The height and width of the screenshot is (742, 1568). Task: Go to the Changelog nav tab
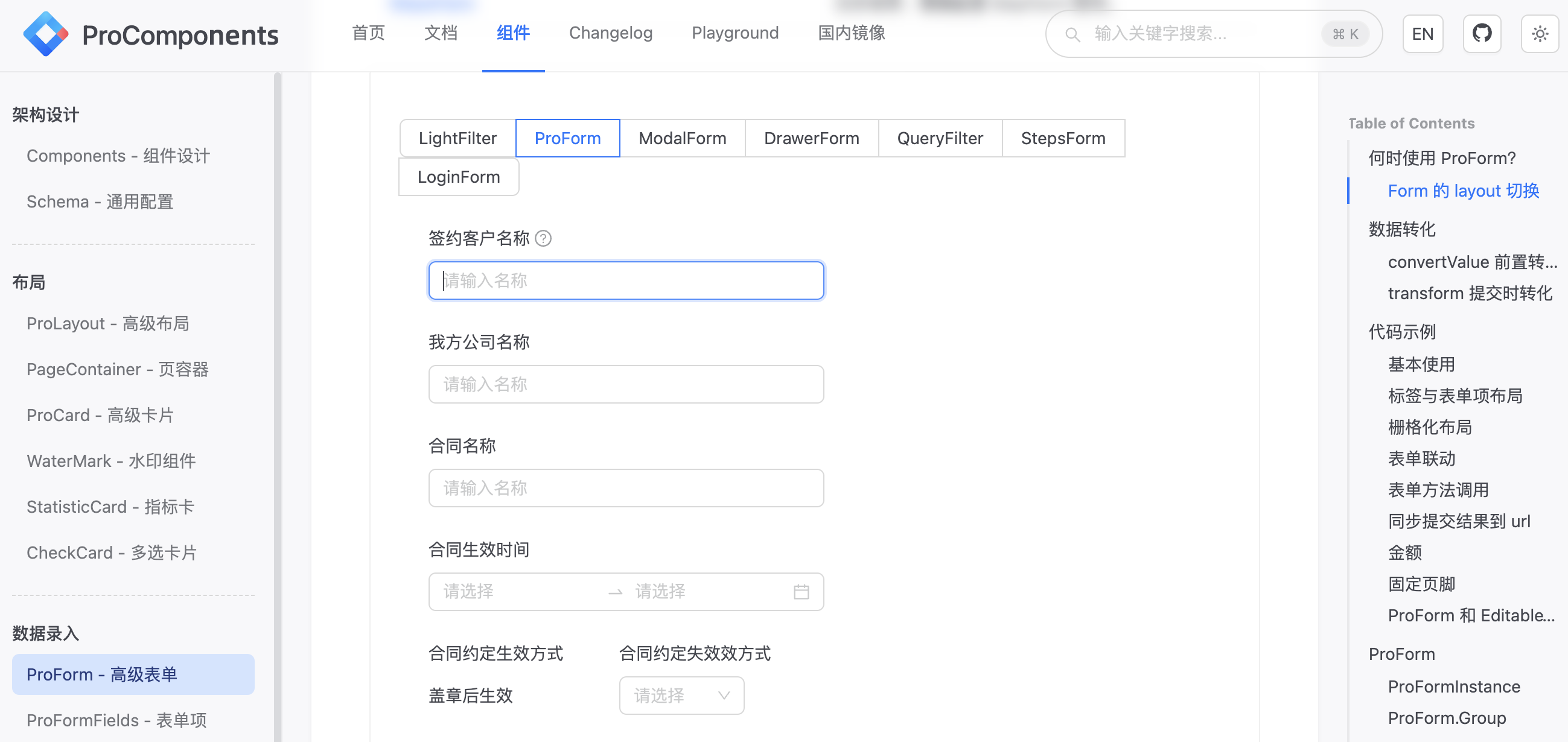610,33
